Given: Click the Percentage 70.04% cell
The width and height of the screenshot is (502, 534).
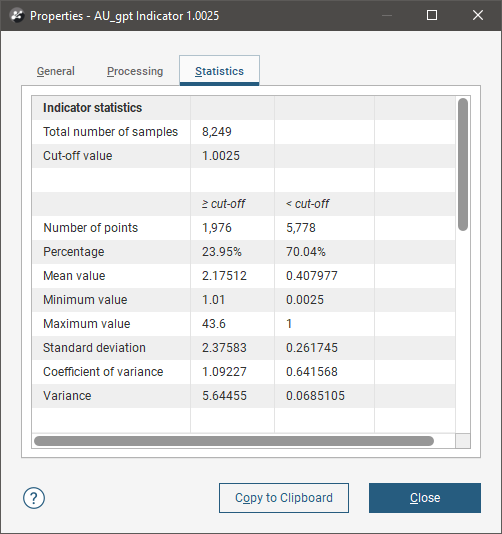Looking at the screenshot, I should (324, 252).
